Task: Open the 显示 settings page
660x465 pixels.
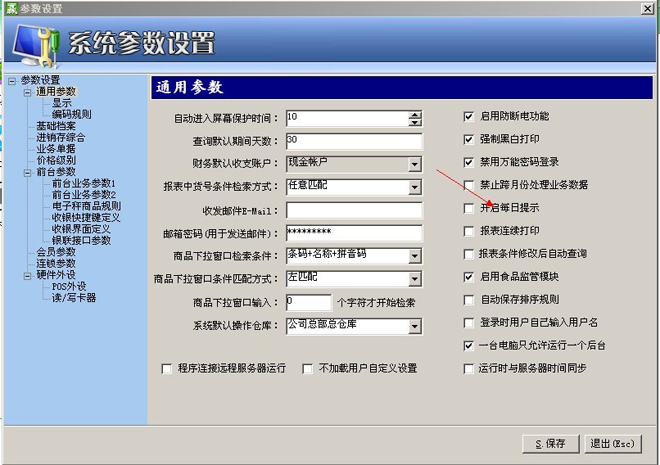Action: point(61,103)
